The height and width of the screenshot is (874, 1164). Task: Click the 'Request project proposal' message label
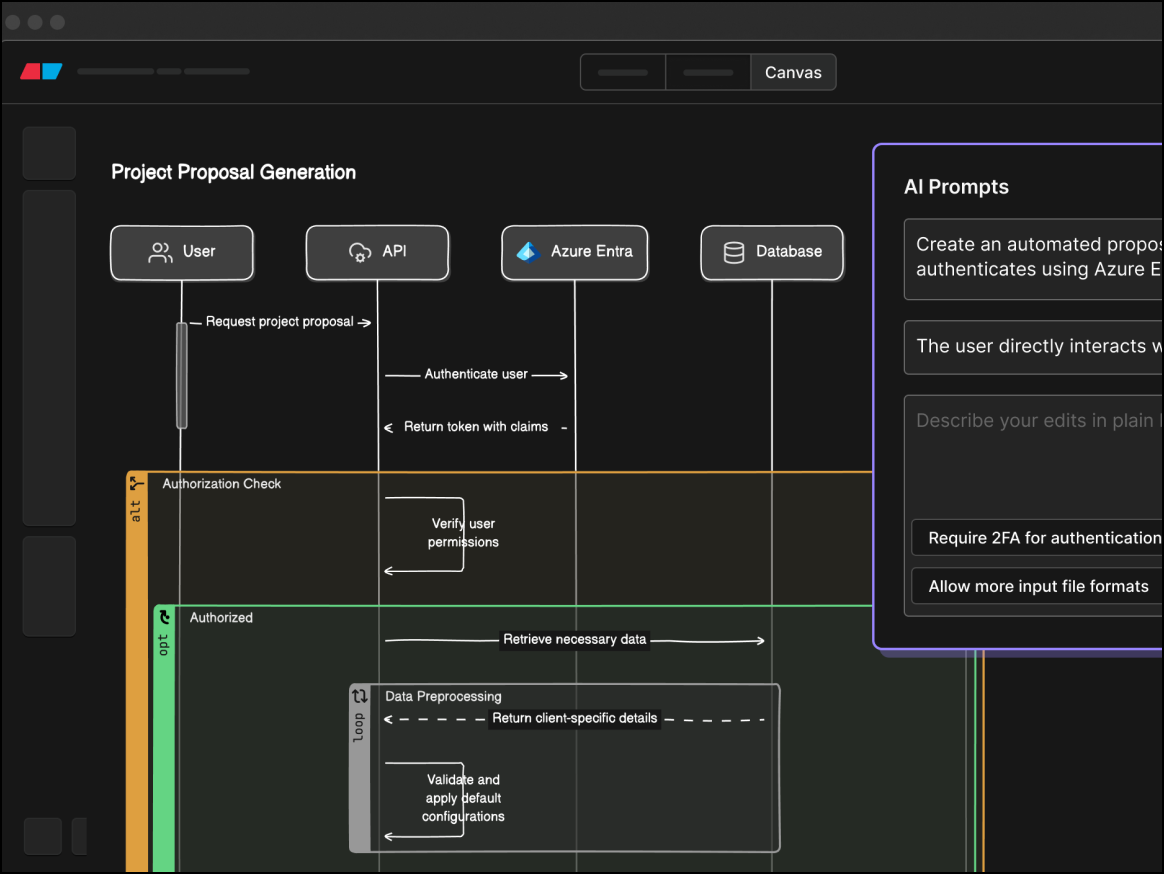point(279,322)
